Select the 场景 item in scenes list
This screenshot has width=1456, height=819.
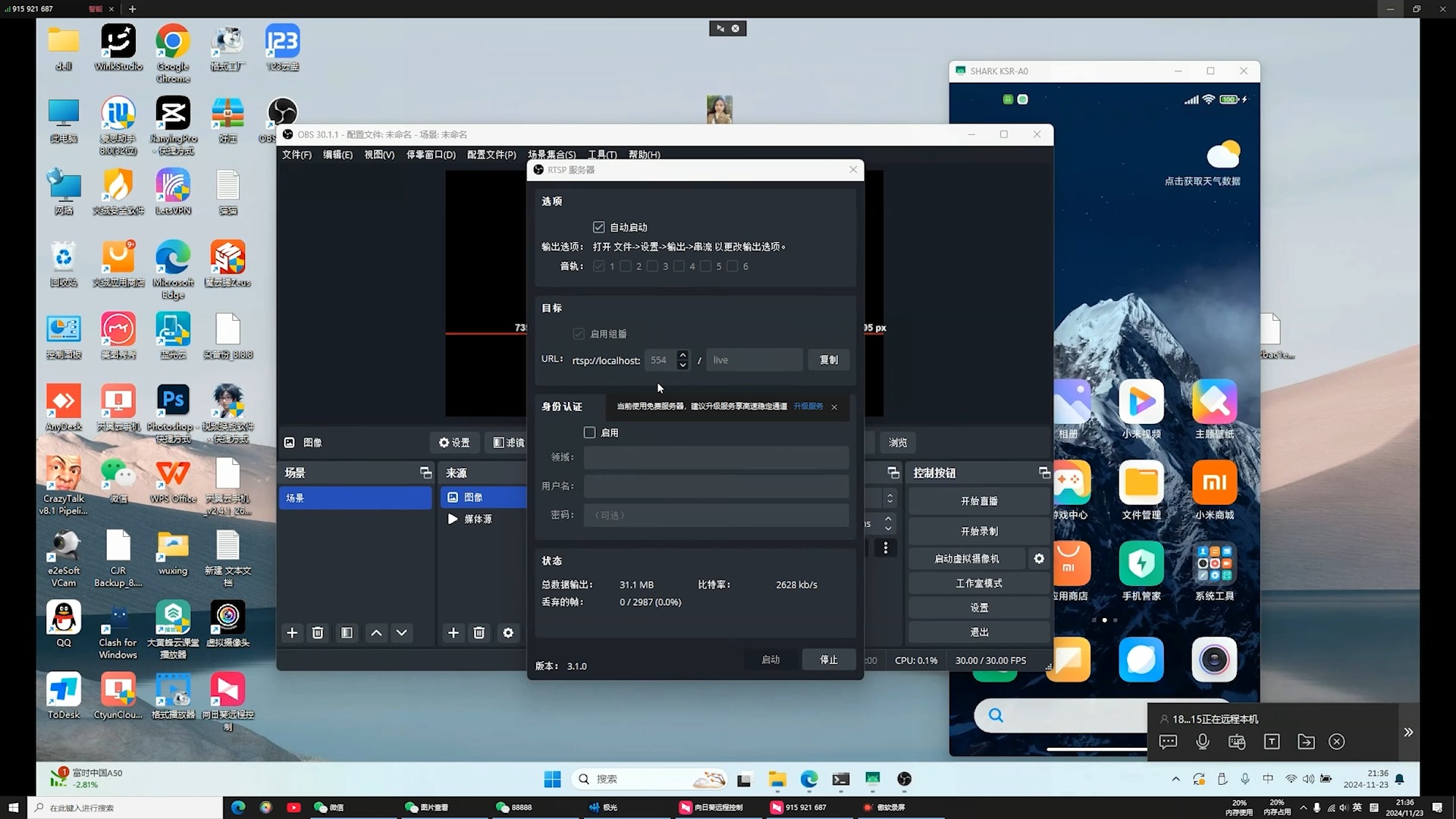[355, 498]
